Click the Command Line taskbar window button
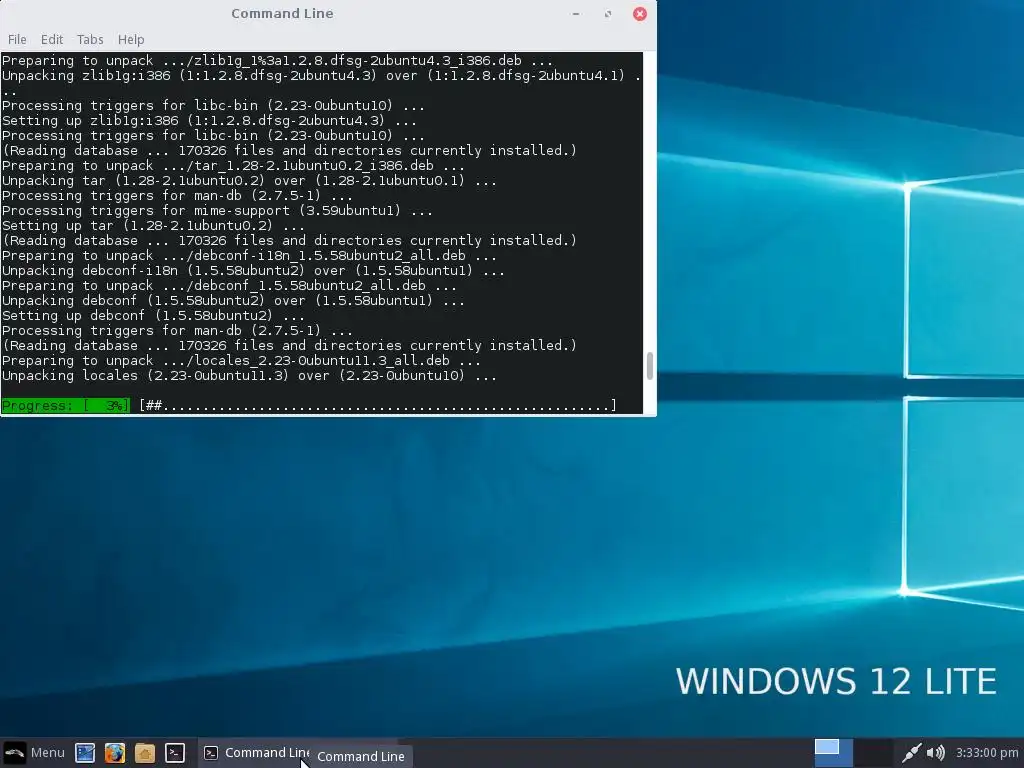Screen dimensions: 1024x768 255,752
